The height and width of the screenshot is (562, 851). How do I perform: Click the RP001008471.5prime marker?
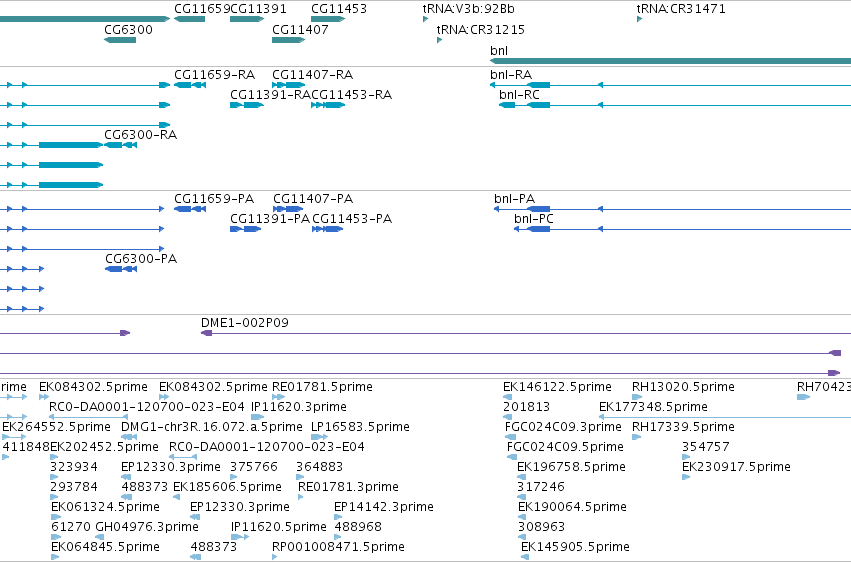[x=276, y=557]
